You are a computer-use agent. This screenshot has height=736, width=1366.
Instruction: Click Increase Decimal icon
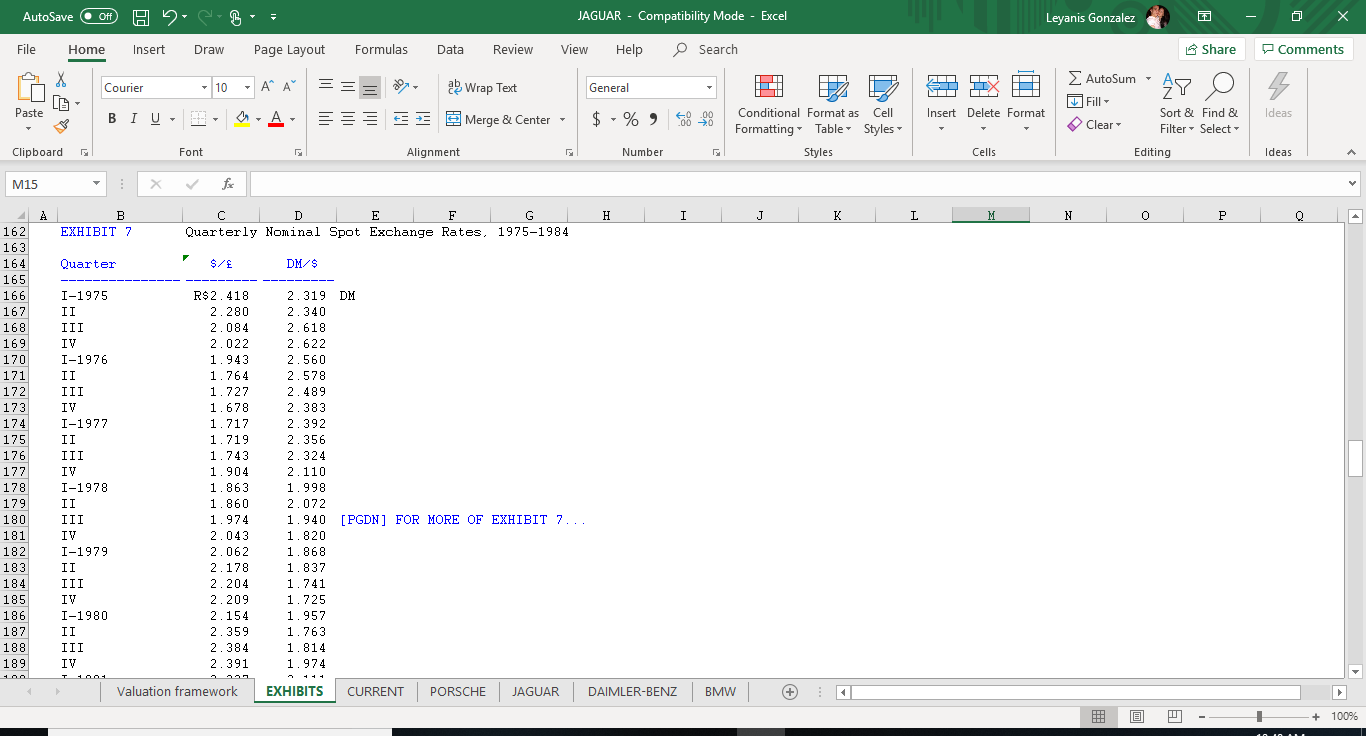click(684, 119)
